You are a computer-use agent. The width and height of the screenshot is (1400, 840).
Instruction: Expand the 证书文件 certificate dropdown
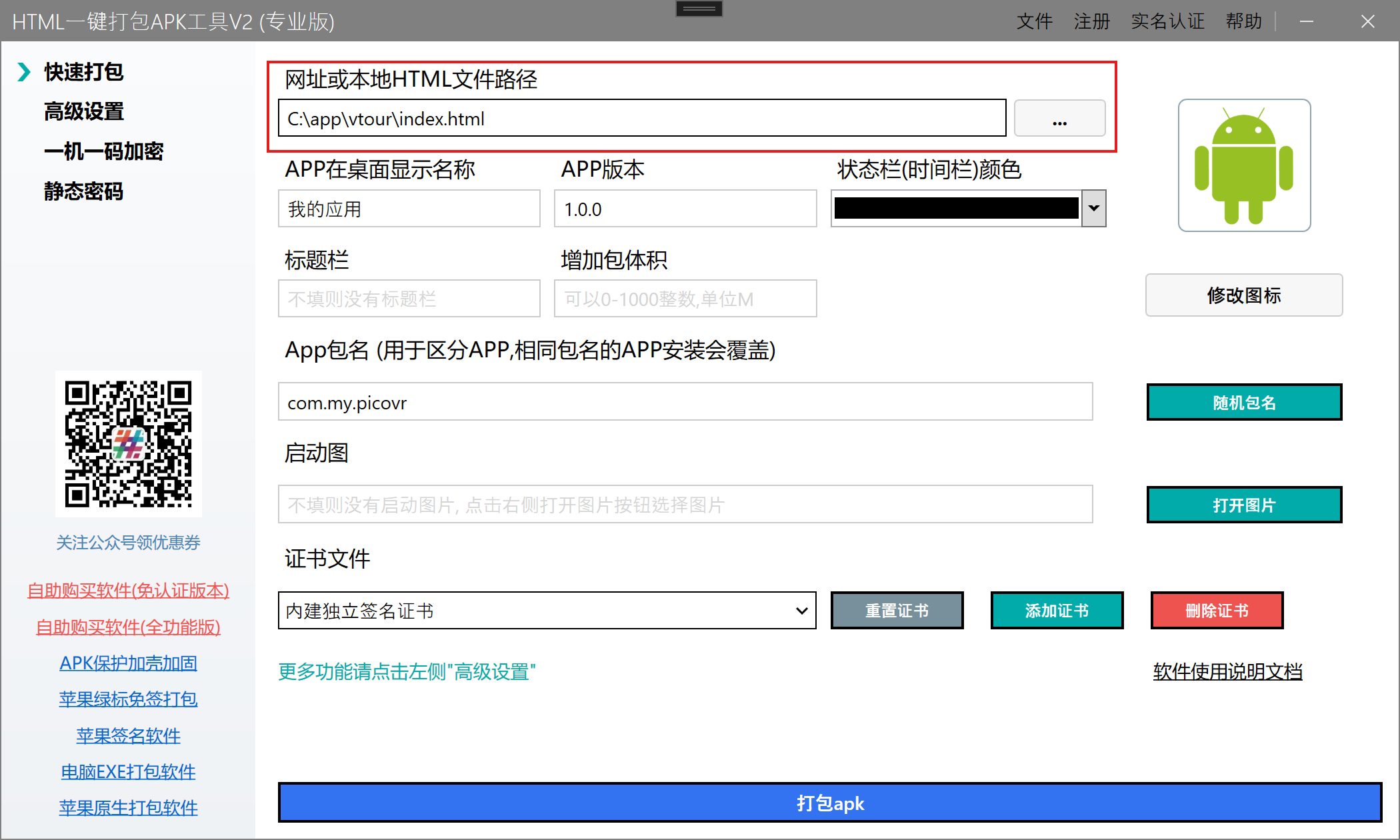click(x=802, y=611)
